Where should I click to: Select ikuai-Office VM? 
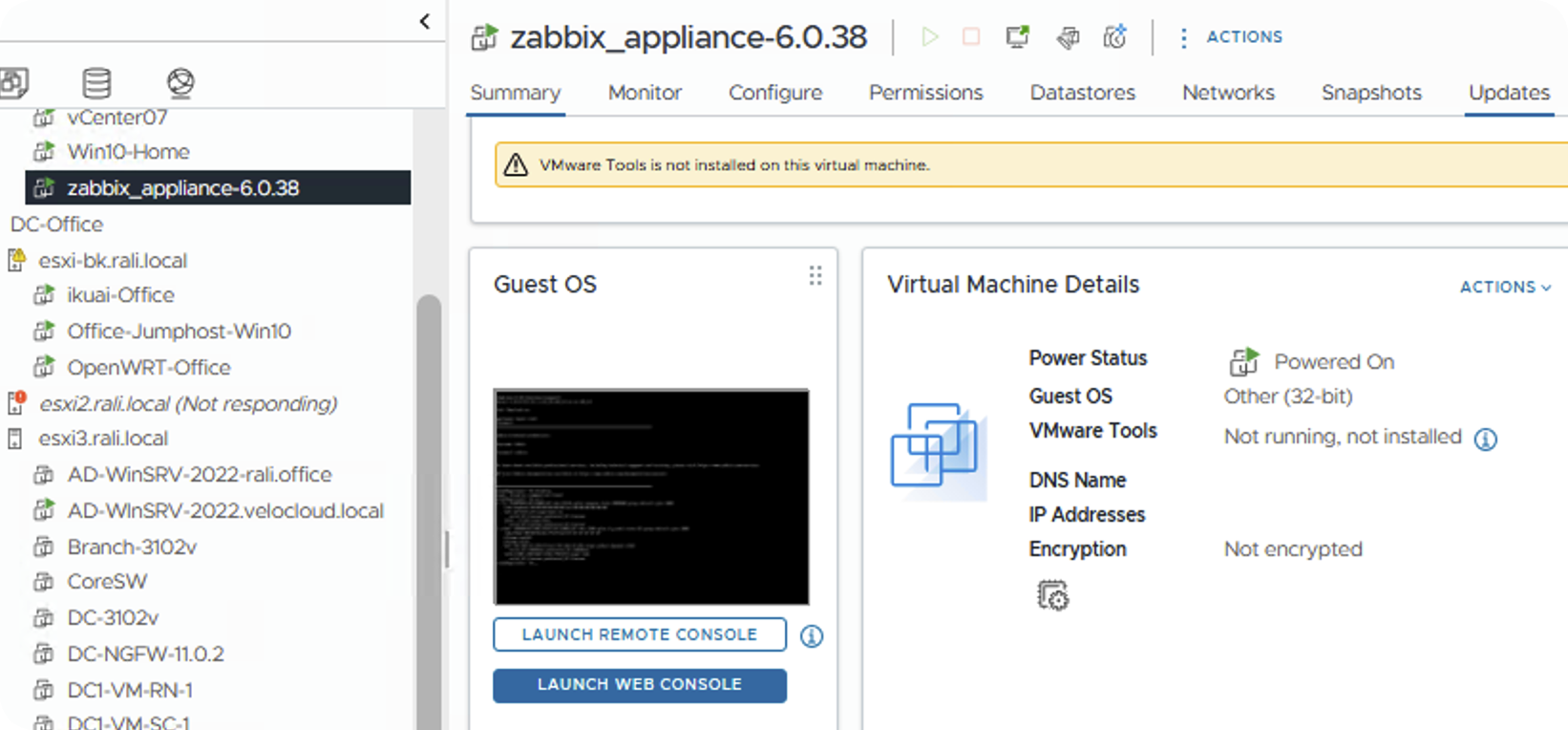click(120, 295)
